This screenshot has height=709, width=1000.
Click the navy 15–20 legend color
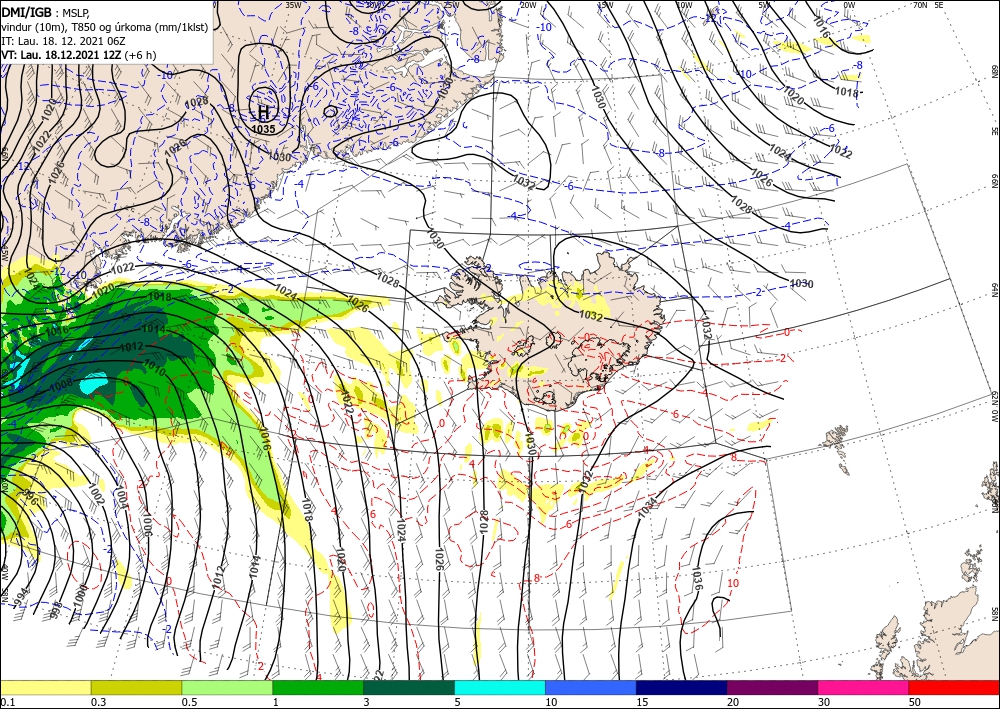point(682,687)
